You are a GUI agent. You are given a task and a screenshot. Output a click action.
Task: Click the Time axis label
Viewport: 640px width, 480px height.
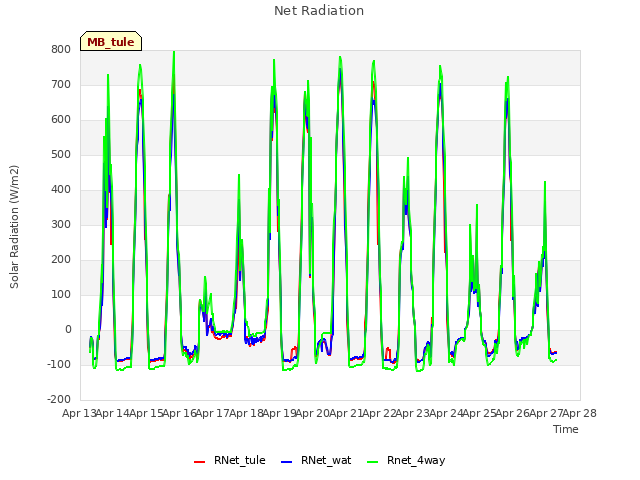click(566, 429)
